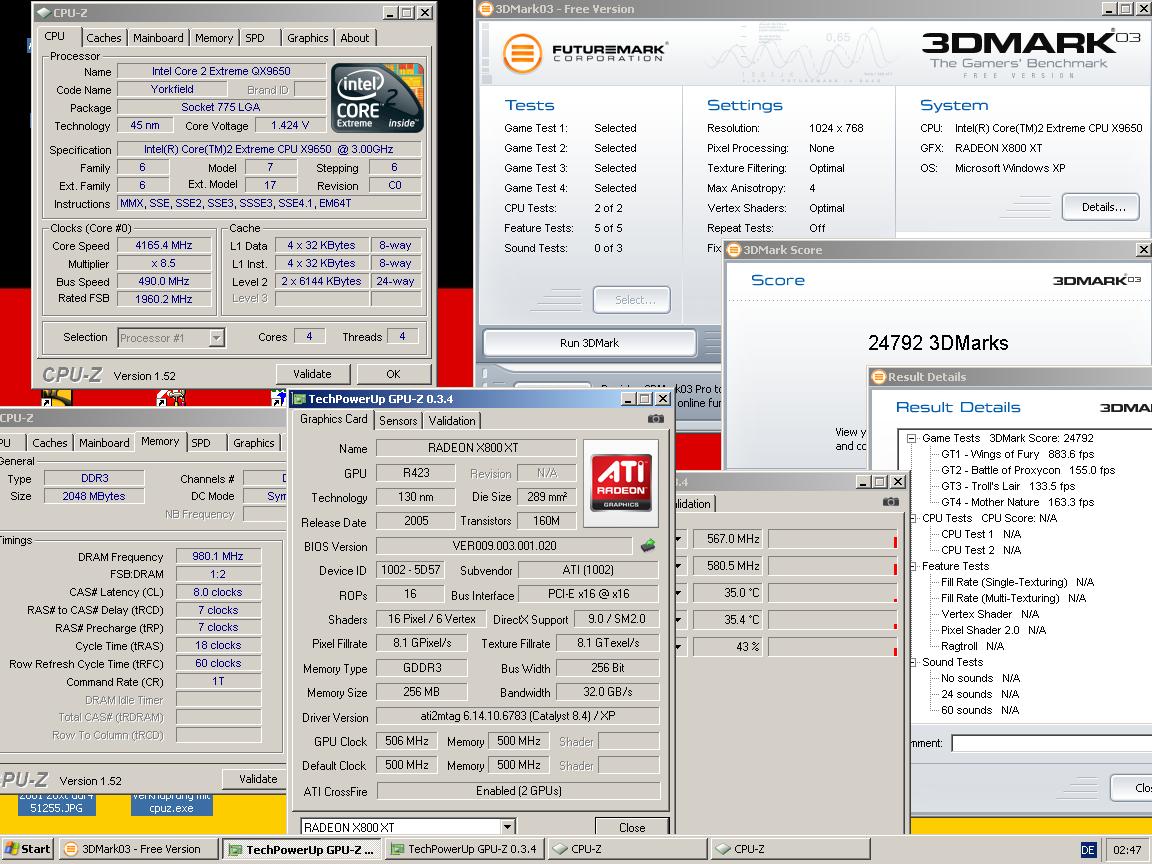
Task: Open sensor dropdown arrow next to 580.5 MHz
Action: (x=678, y=566)
